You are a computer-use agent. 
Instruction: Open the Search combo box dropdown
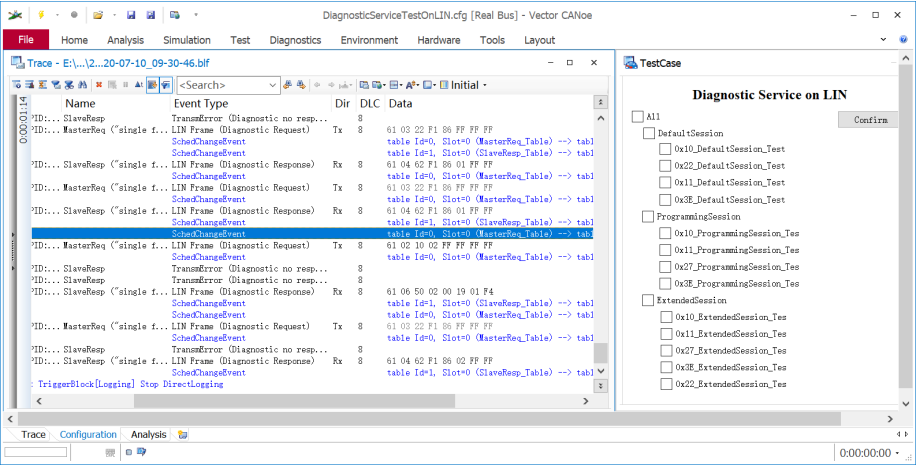coord(274,85)
